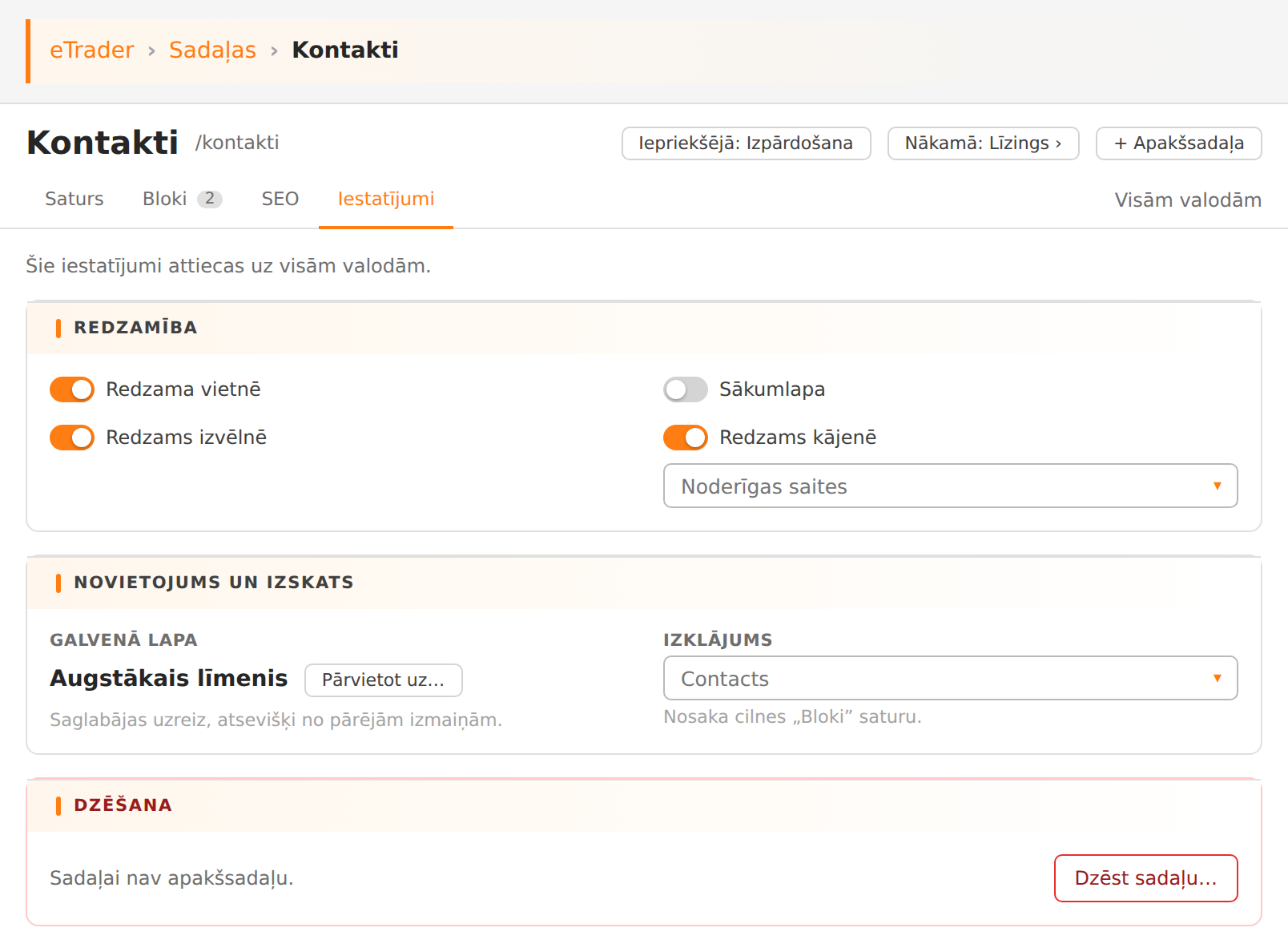Screen dimensions: 1288x952
Task: Go to previous section Izpārdošana
Action: pos(747,143)
